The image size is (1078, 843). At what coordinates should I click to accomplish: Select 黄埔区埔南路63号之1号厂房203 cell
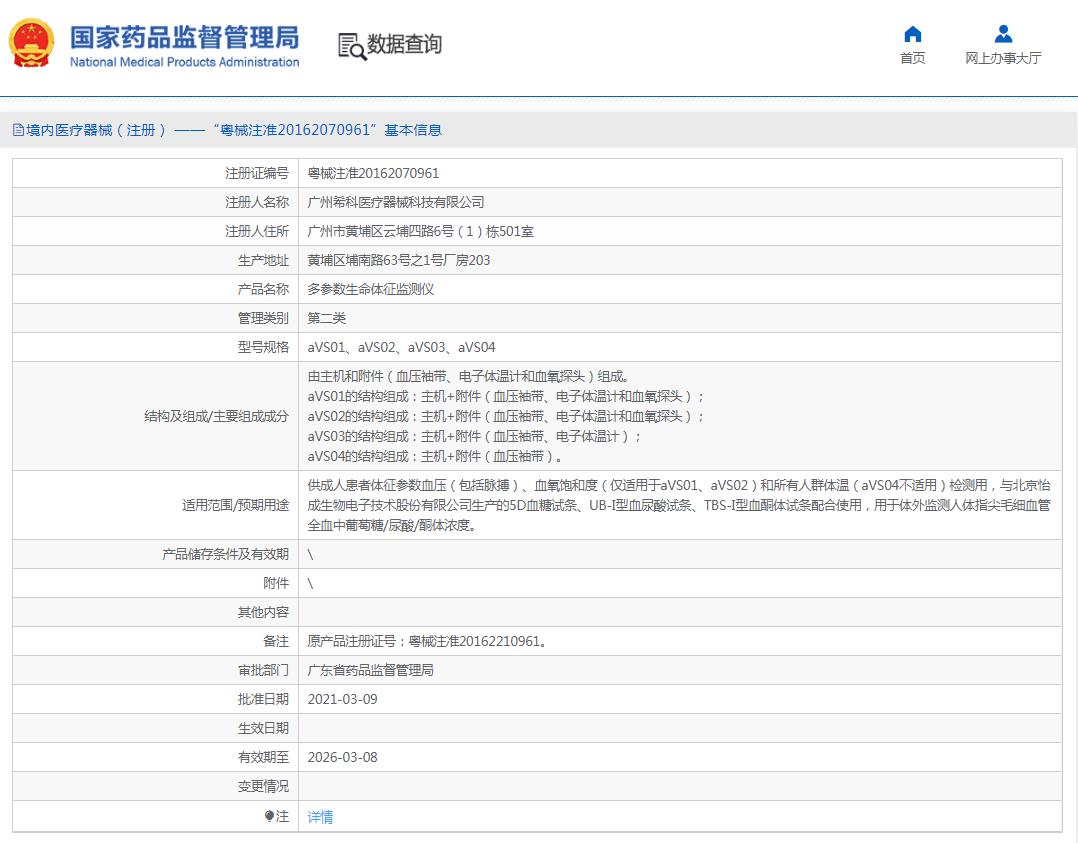tap(399, 260)
